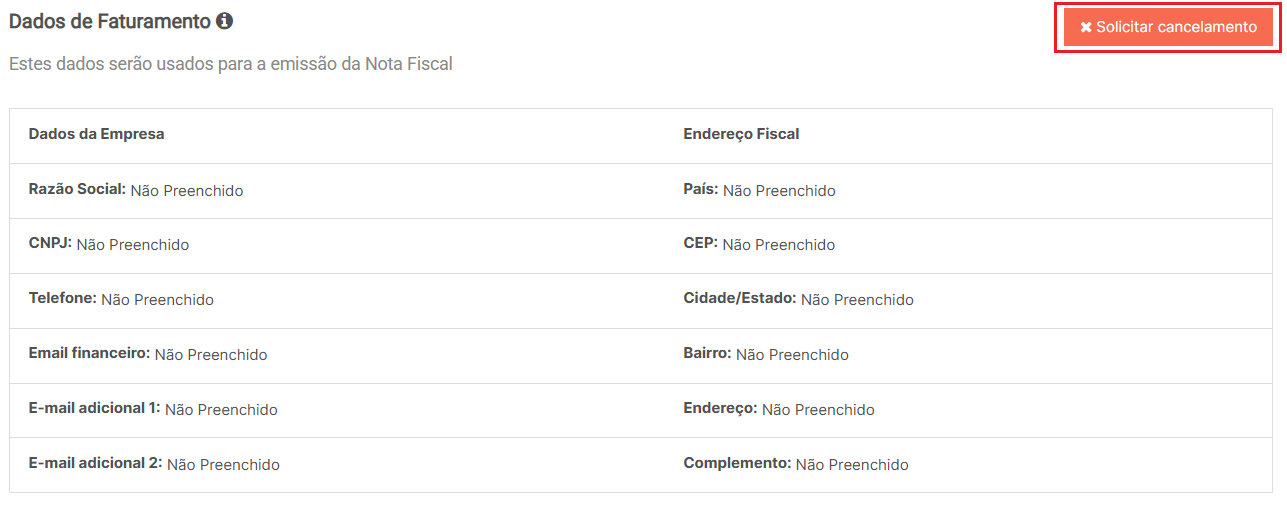This screenshot has height=508, width=1287.
Task: Click the Telefone field label
Action: [62, 299]
